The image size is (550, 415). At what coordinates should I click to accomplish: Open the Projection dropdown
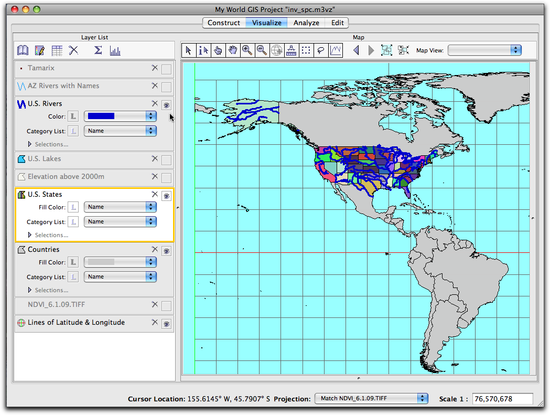pyautogui.click(x=371, y=399)
